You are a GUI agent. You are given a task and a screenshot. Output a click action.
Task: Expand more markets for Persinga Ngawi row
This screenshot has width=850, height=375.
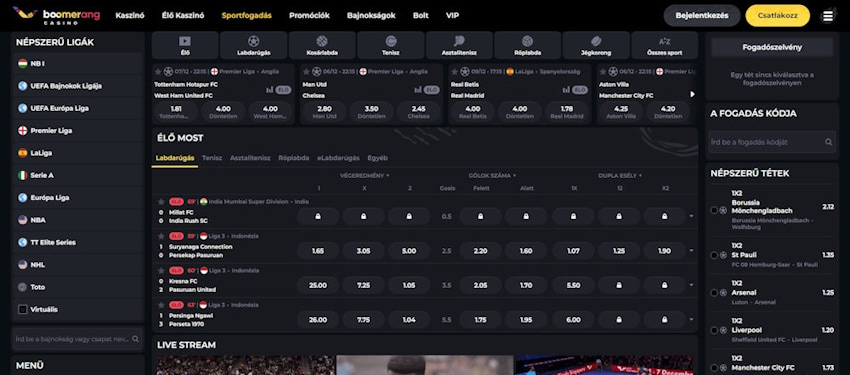[x=691, y=320]
